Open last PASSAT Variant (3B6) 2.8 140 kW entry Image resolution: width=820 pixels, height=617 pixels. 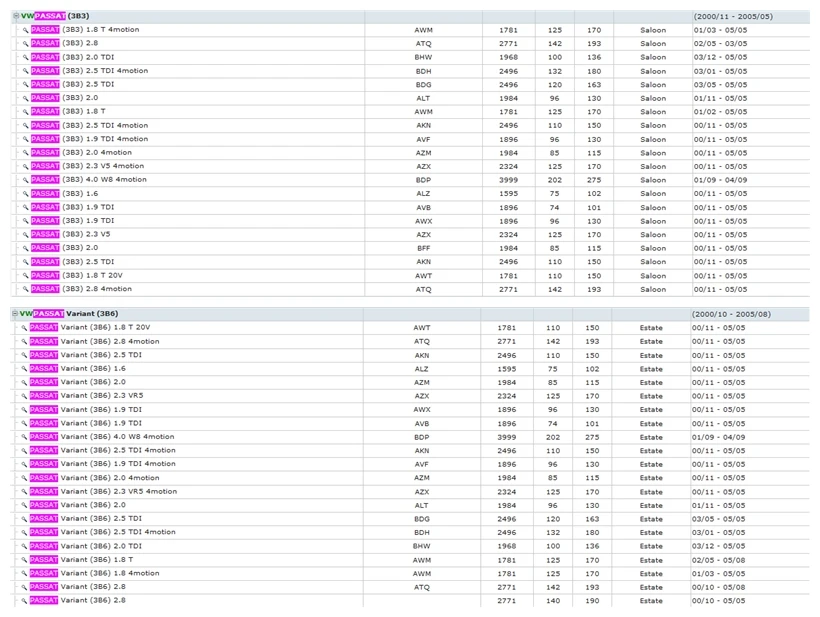78,600
